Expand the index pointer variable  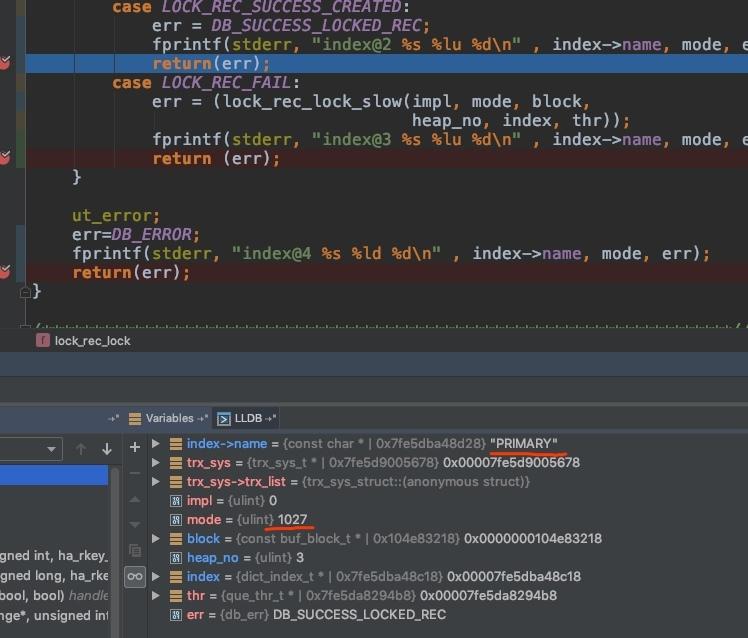[x=156, y=576]
